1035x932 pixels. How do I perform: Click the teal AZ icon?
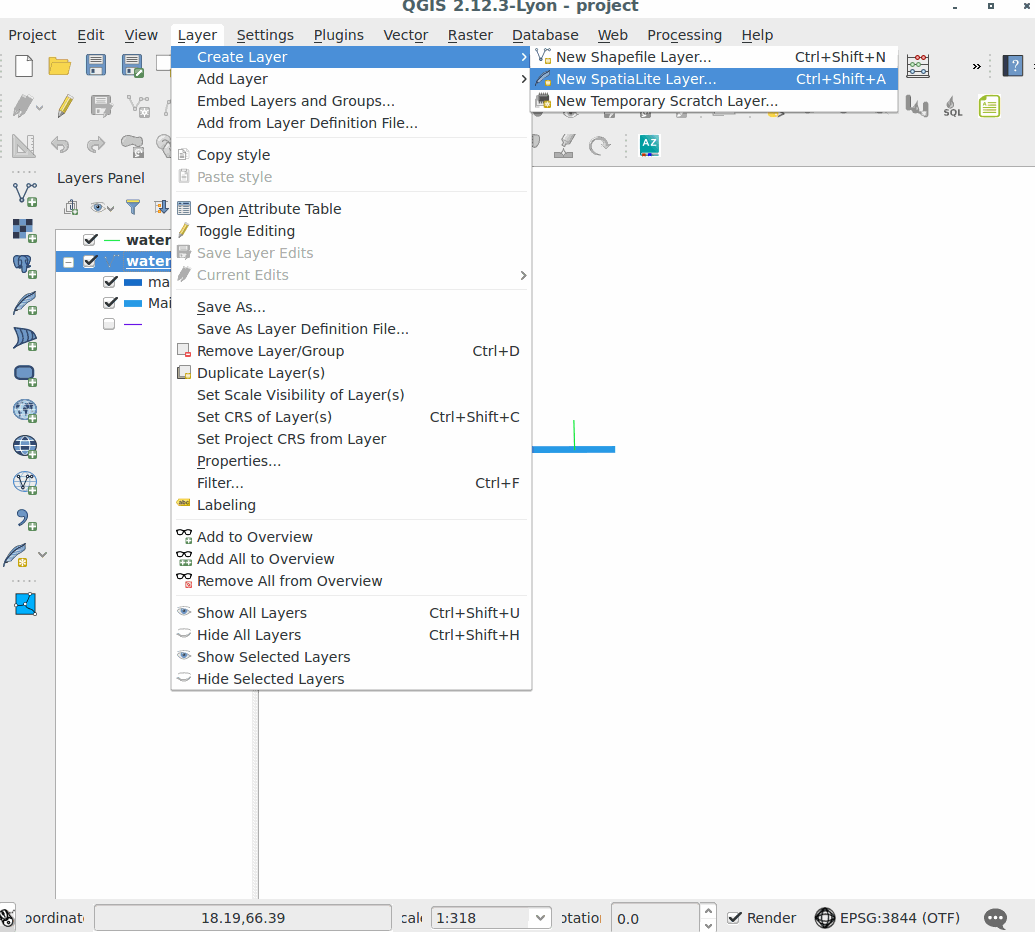point(650,145)
